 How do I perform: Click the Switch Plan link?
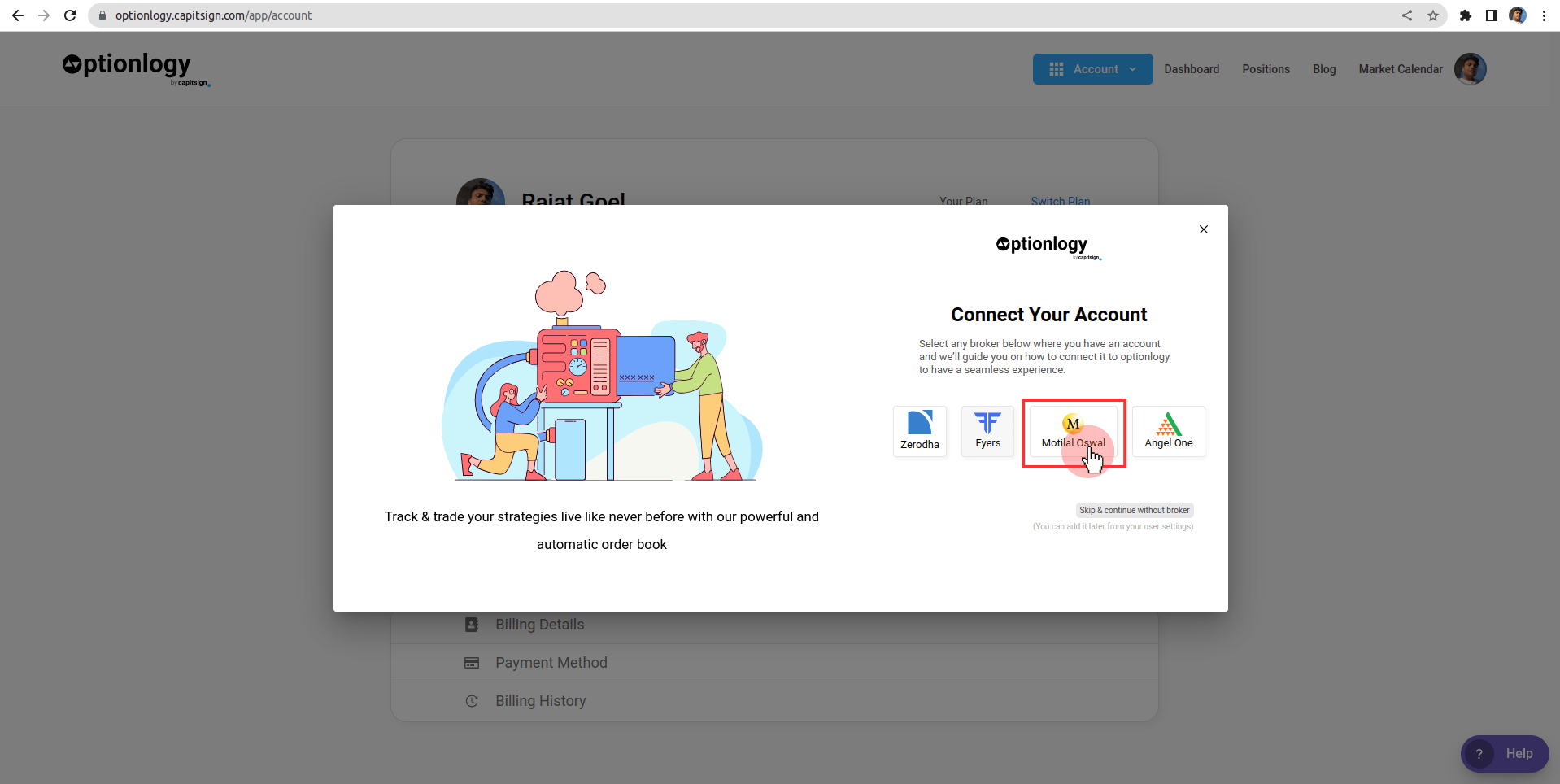pyautogui.click(x=1061, y=200)
